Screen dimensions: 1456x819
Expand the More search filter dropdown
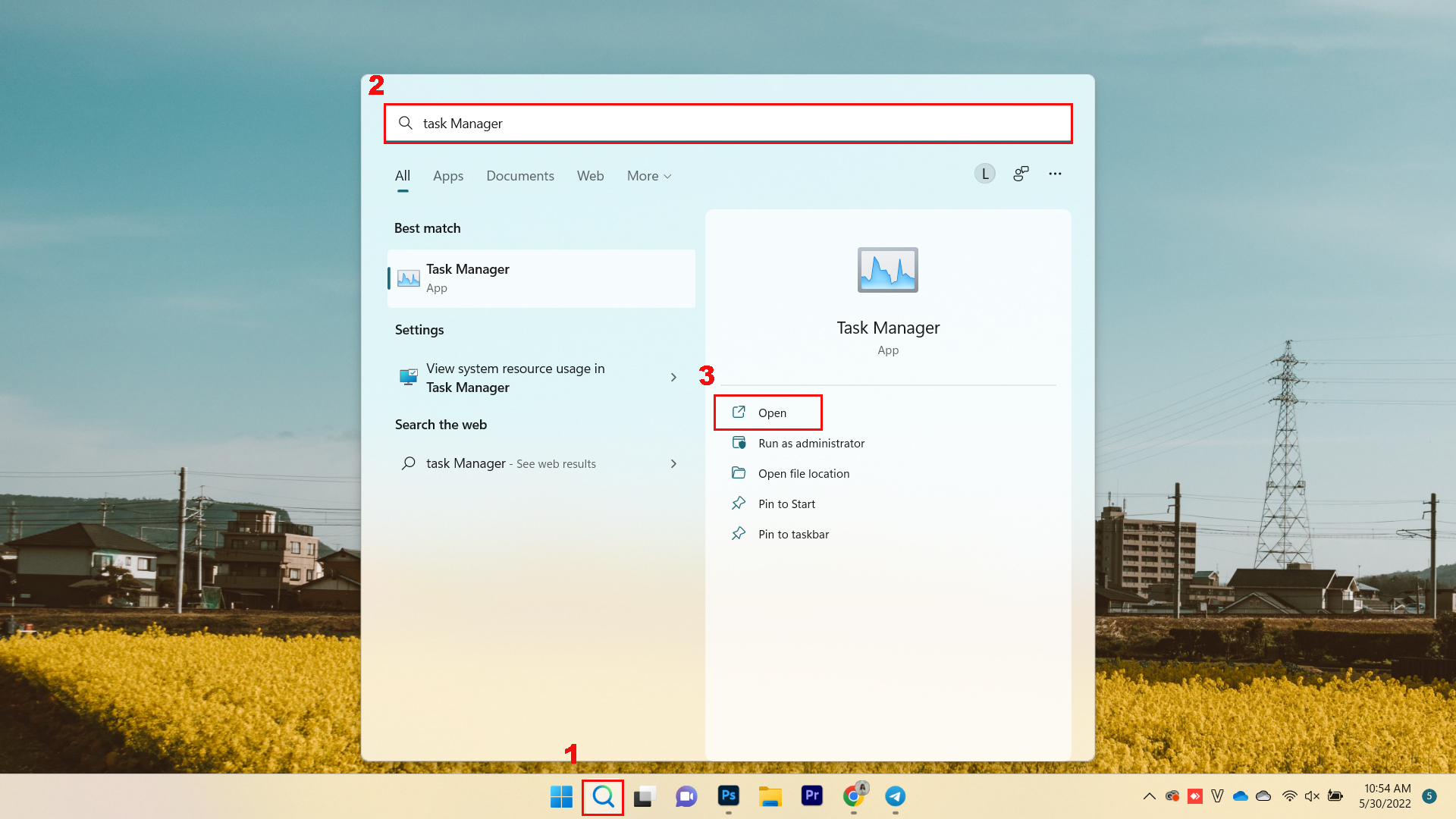coord(648,175)
